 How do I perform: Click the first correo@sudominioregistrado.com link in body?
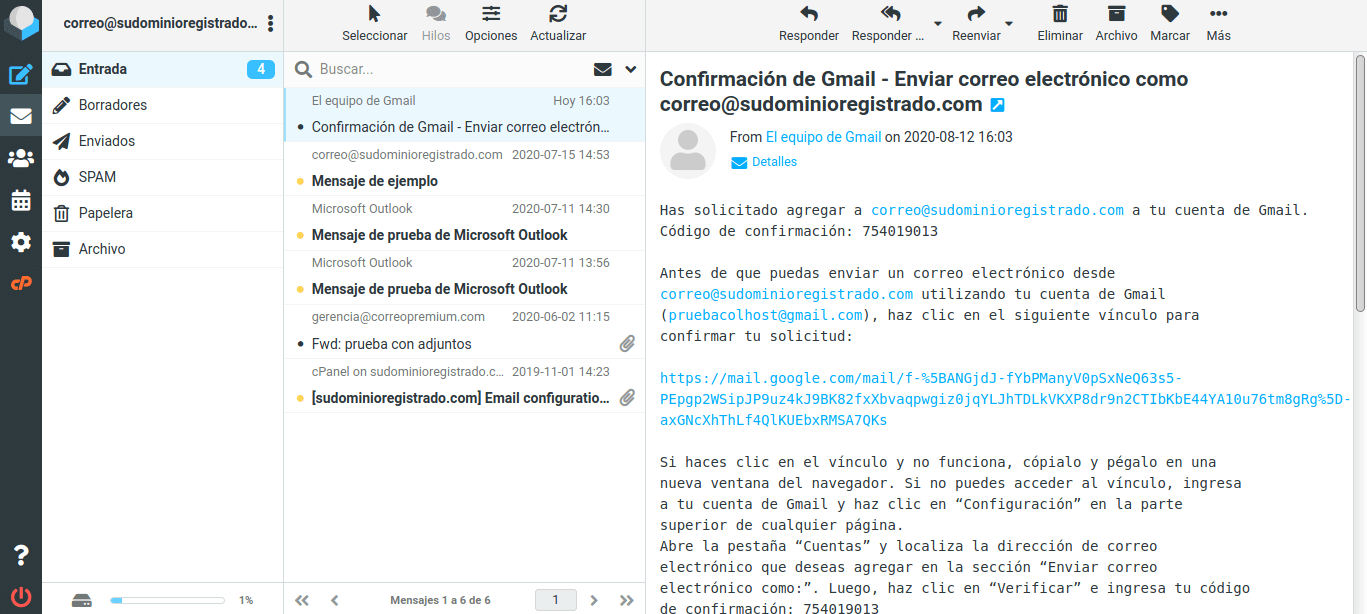tap(997, 210)
